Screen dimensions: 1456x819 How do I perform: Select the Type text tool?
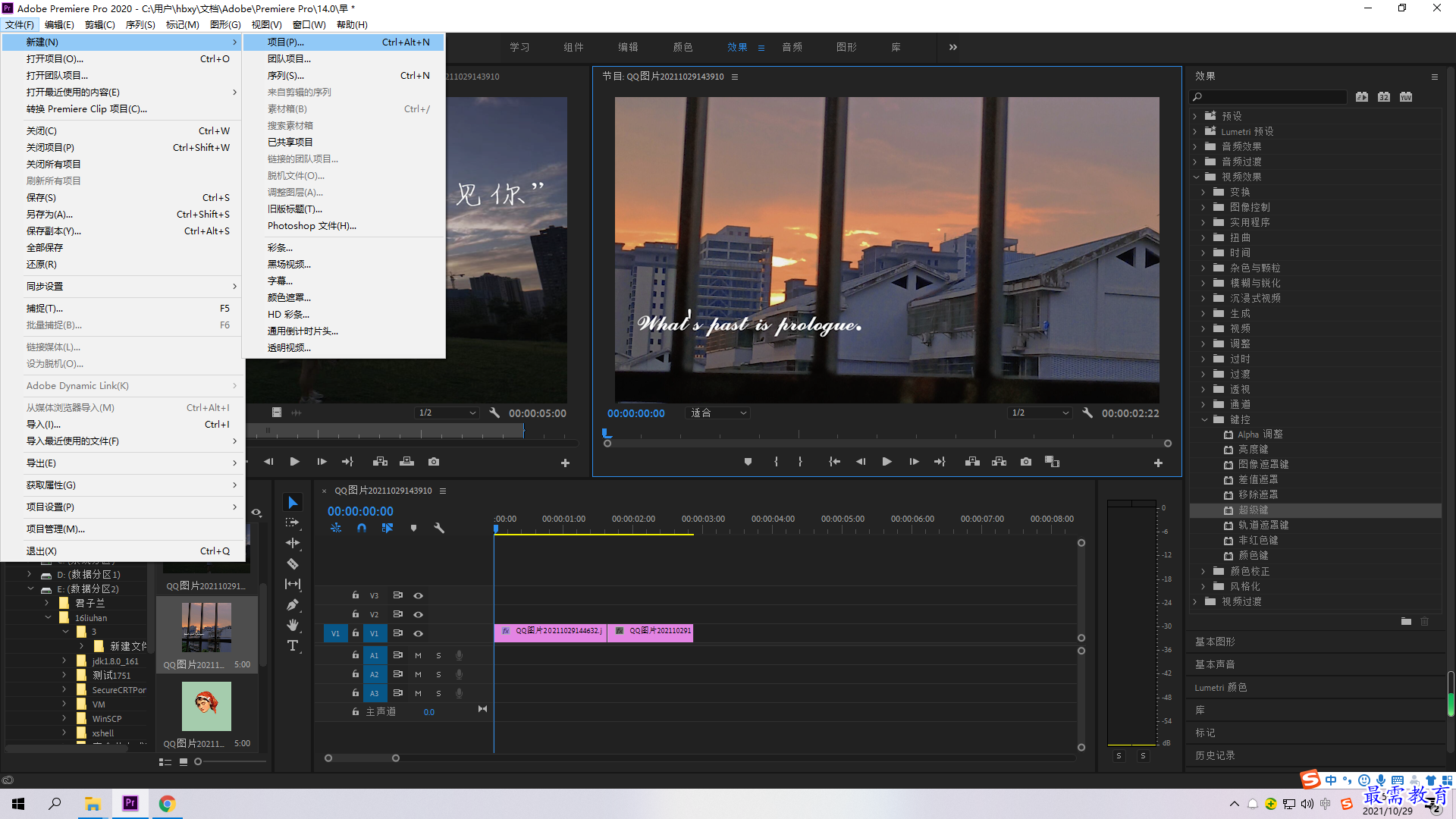tap(293, 645)
